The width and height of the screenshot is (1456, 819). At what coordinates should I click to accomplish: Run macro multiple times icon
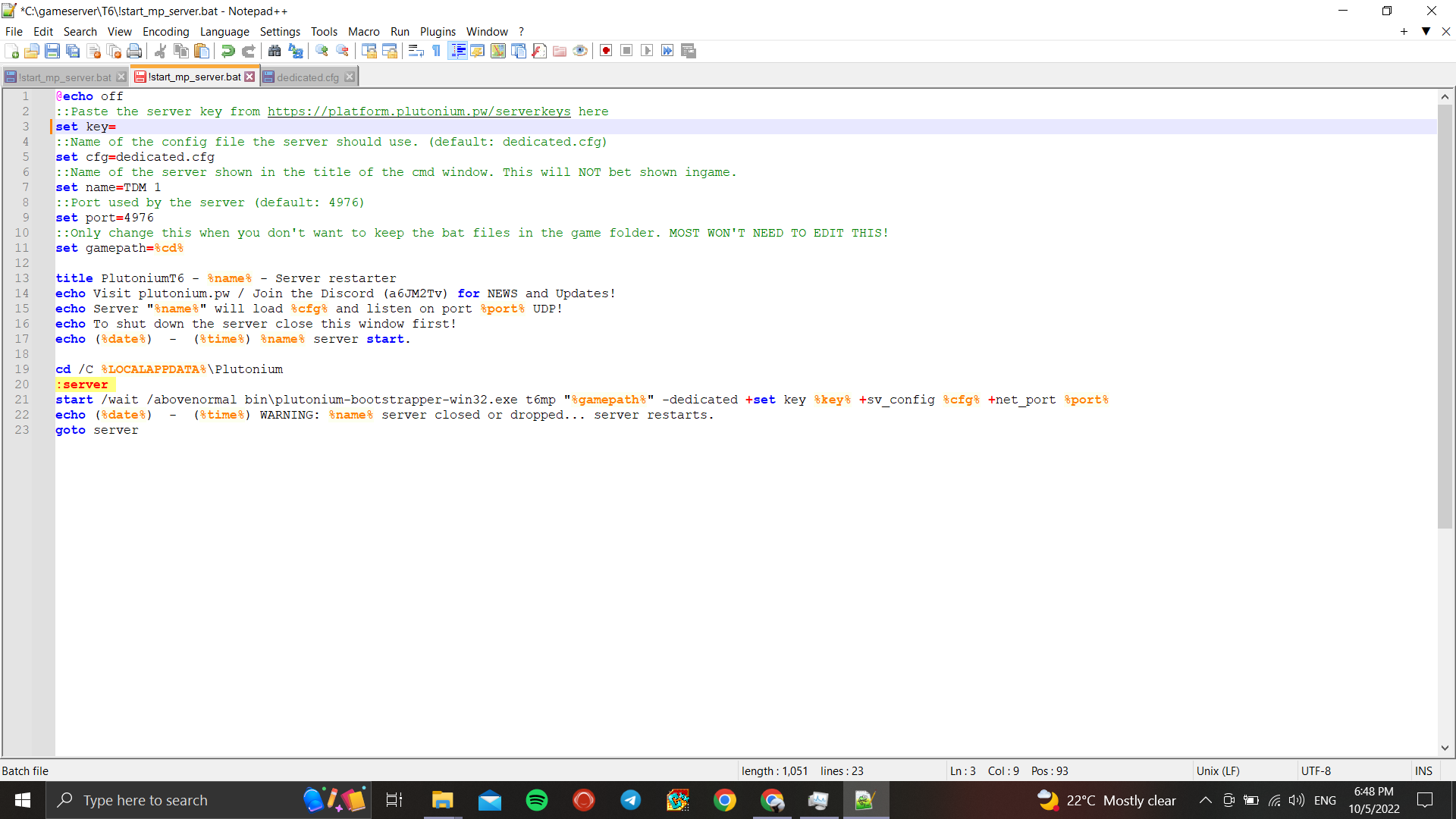[x=667, y=51]
